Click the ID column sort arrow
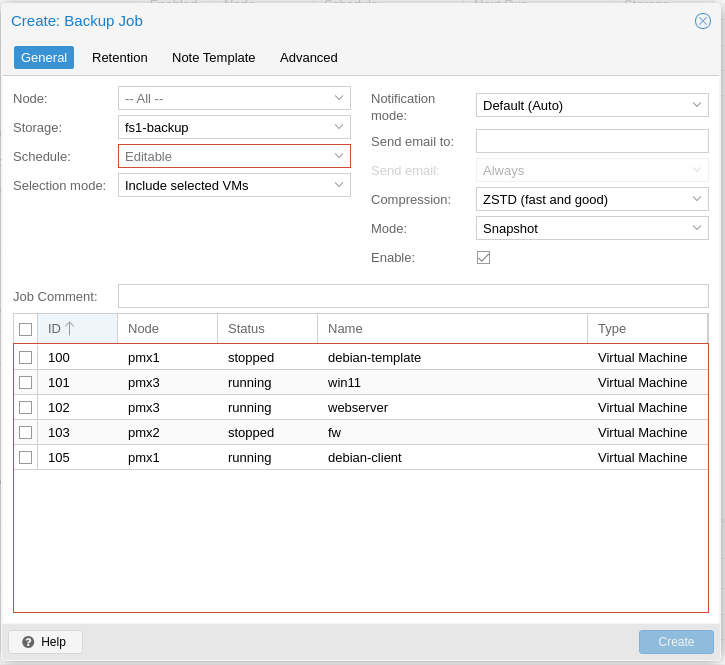The image size is (725, 665). pyautogui.click(x=70, y=328)
